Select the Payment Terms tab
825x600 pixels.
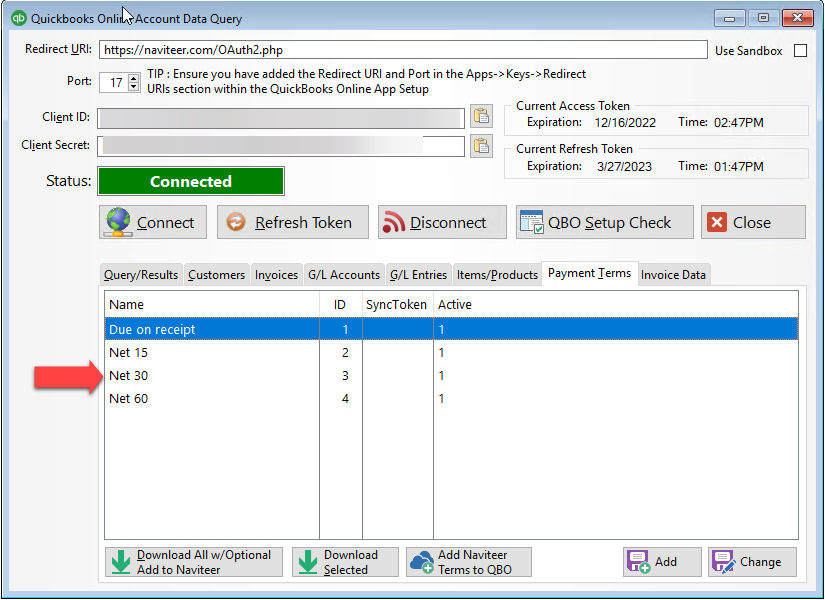(x=589, y=273)
